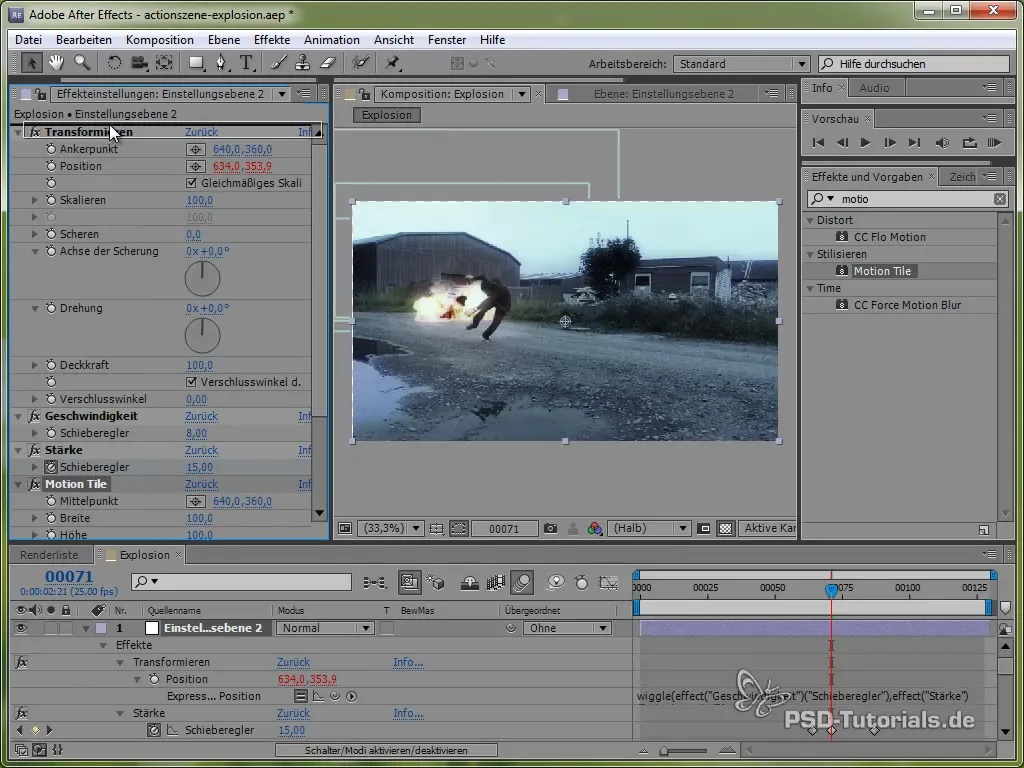
Task: Click Info... for Stärke in the timeline
Action: (x=408, y=713)
